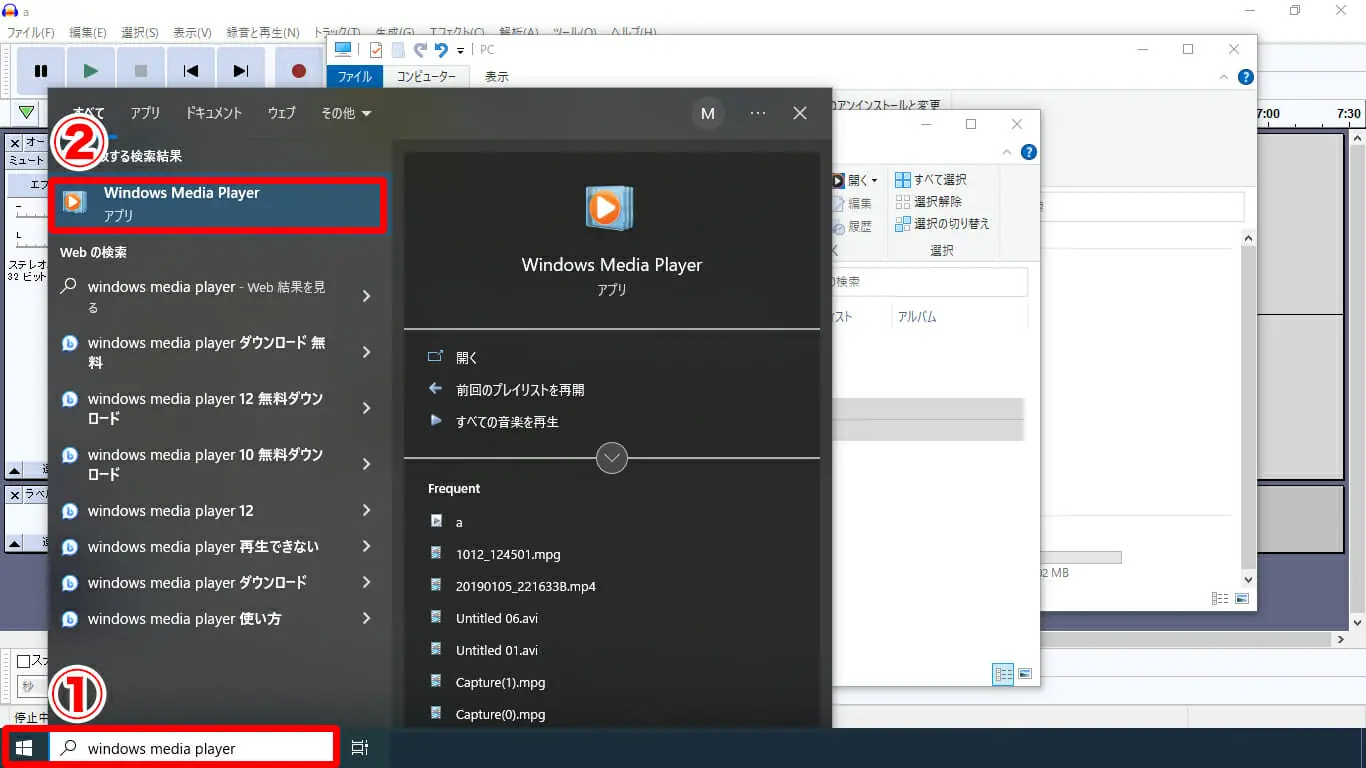Toggle the ミュート button on the track
The height and width of the screenshot is (768, 1366).
tap(27, 160)
